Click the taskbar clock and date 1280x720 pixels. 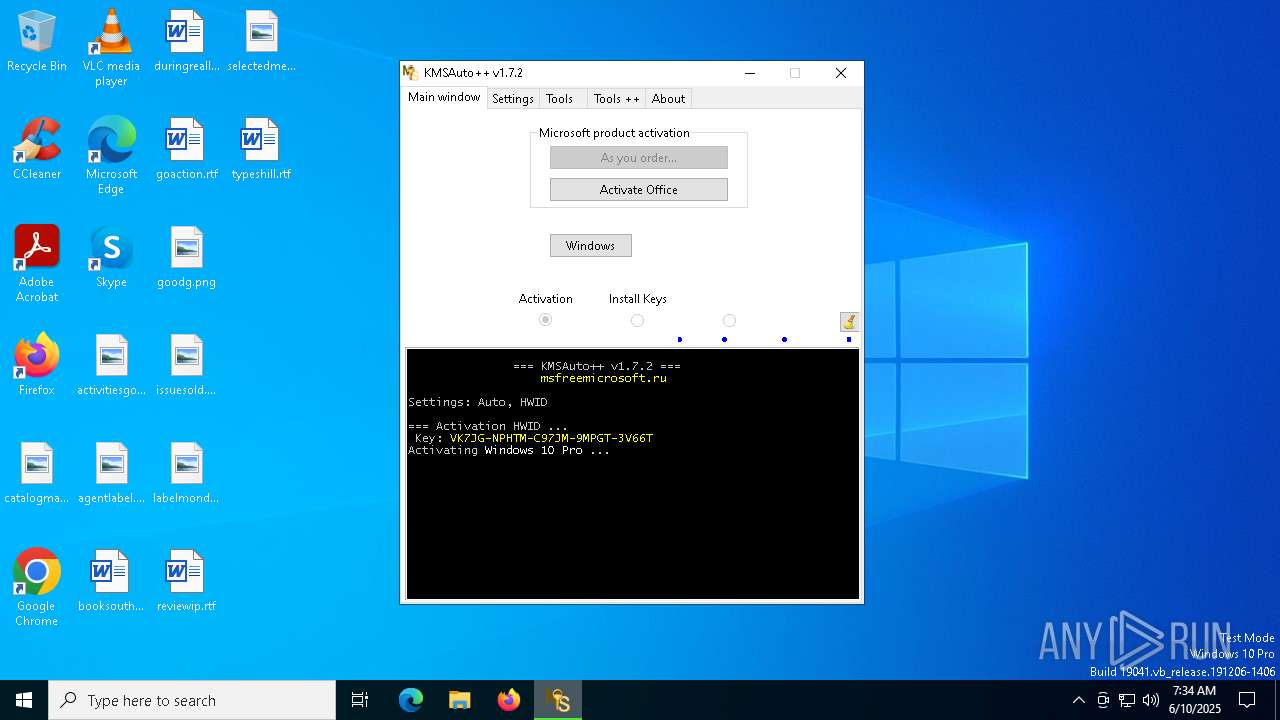[x=1195, y=700]
